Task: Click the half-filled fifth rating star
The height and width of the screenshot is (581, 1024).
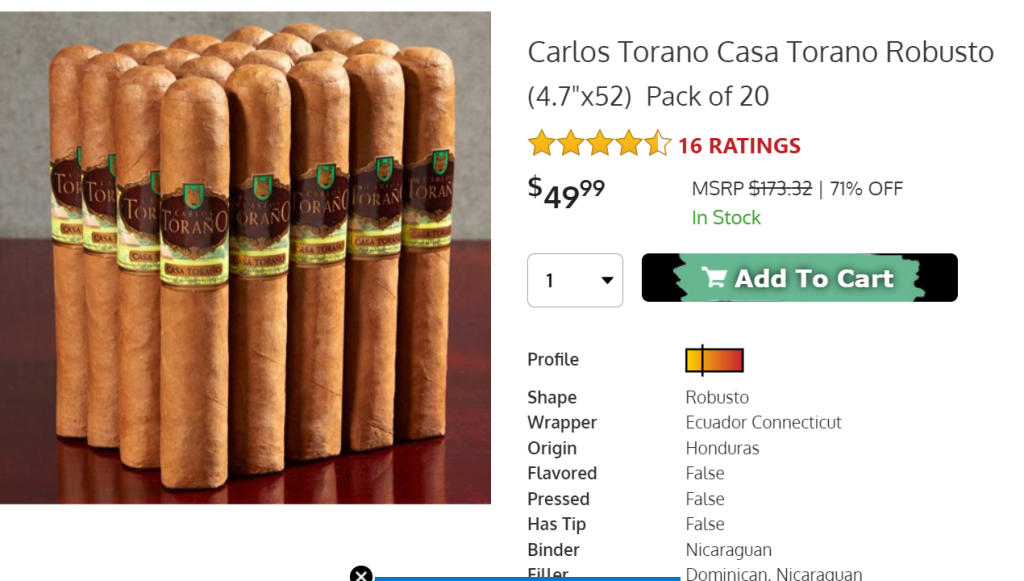Action: tap(658, 143)
